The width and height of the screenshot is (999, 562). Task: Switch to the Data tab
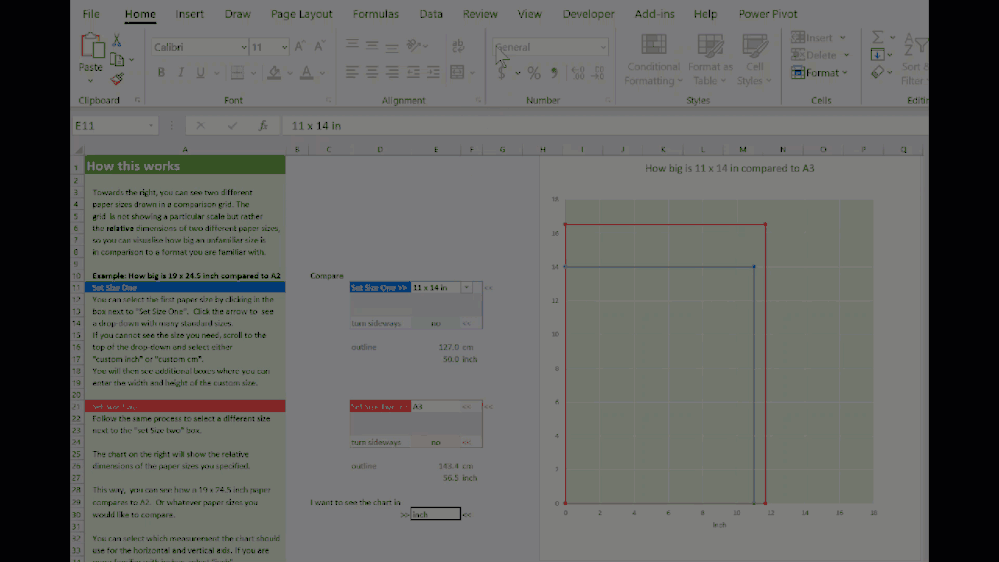[431, 14]
